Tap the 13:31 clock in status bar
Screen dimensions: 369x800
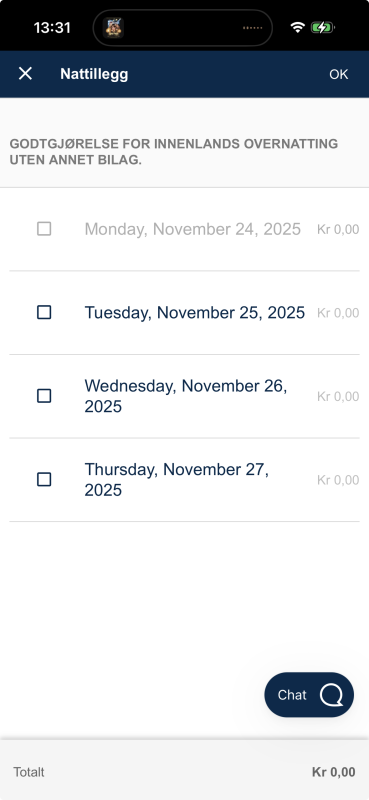tap(52, 28)
